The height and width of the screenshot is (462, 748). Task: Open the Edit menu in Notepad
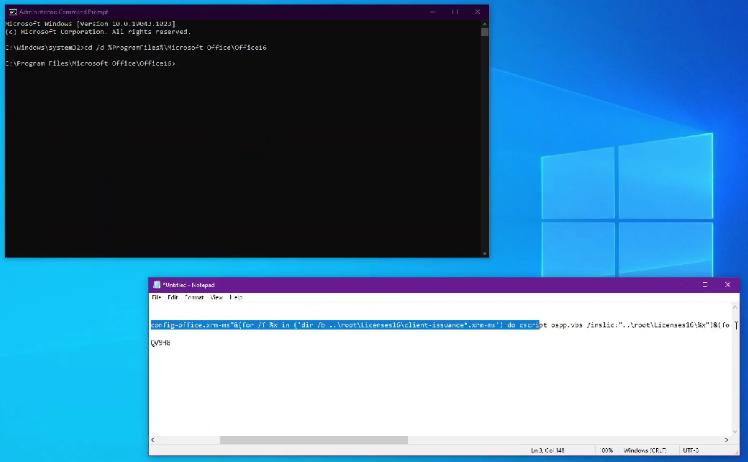pyautogui.click(x=173, y=297)
